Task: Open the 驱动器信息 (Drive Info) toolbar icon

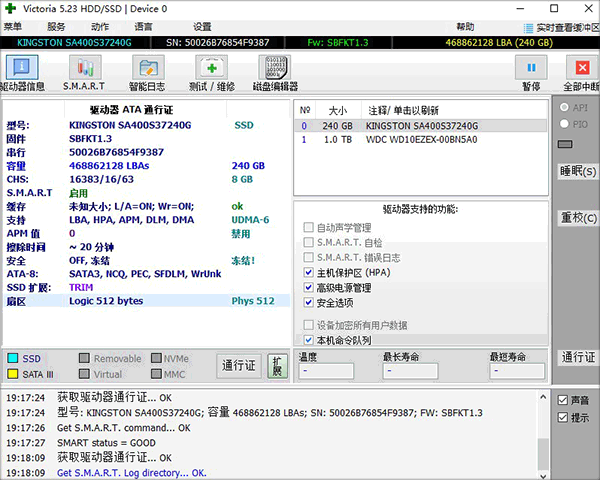Action: point(23,68)
